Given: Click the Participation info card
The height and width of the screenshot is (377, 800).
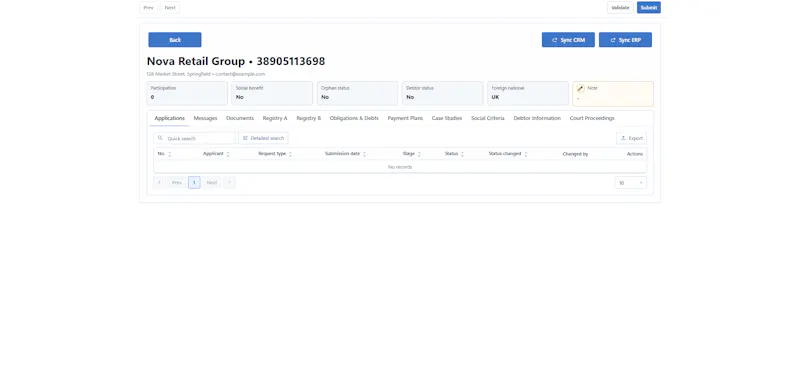Looking at the screenshot, I should 187,93.
